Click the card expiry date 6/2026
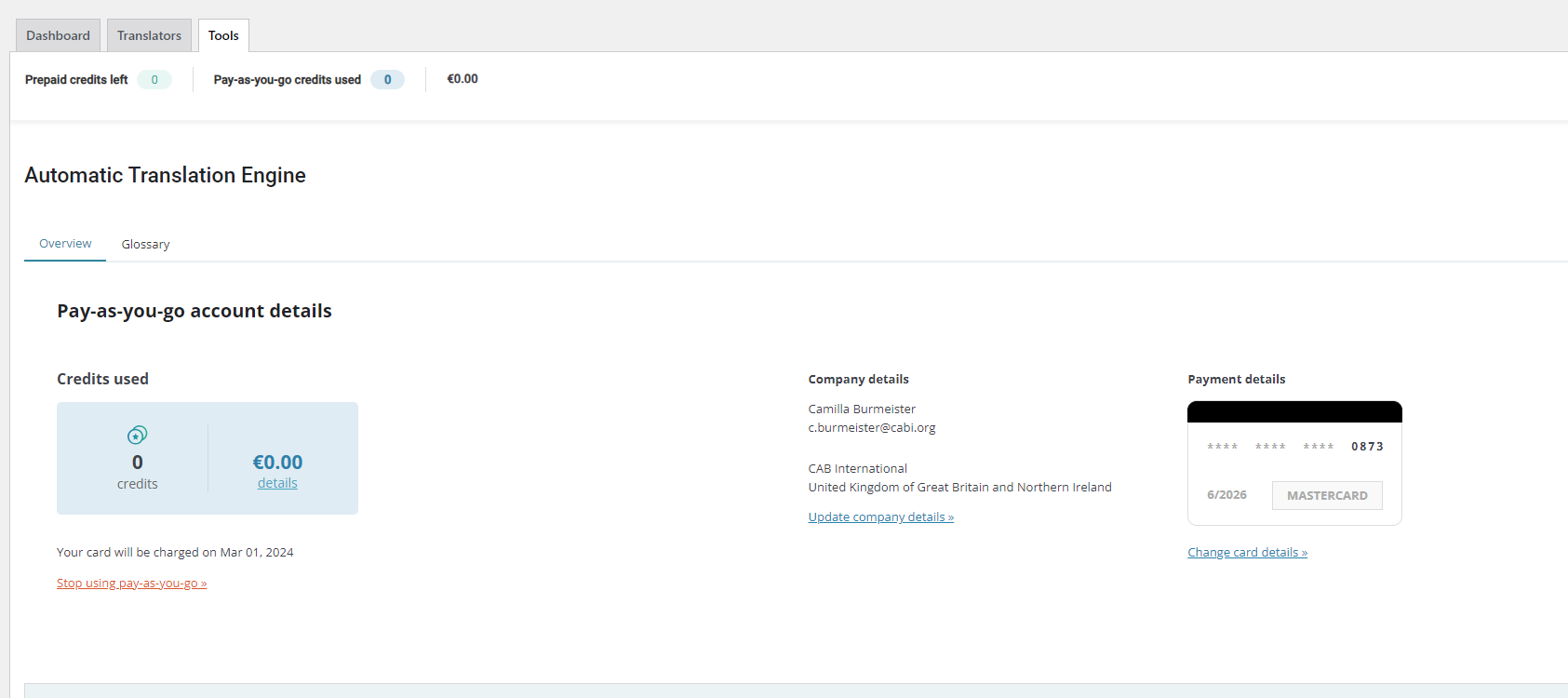Image resolution: width=1568 pixels, height=698 pixels. (x=1226, y=495)
